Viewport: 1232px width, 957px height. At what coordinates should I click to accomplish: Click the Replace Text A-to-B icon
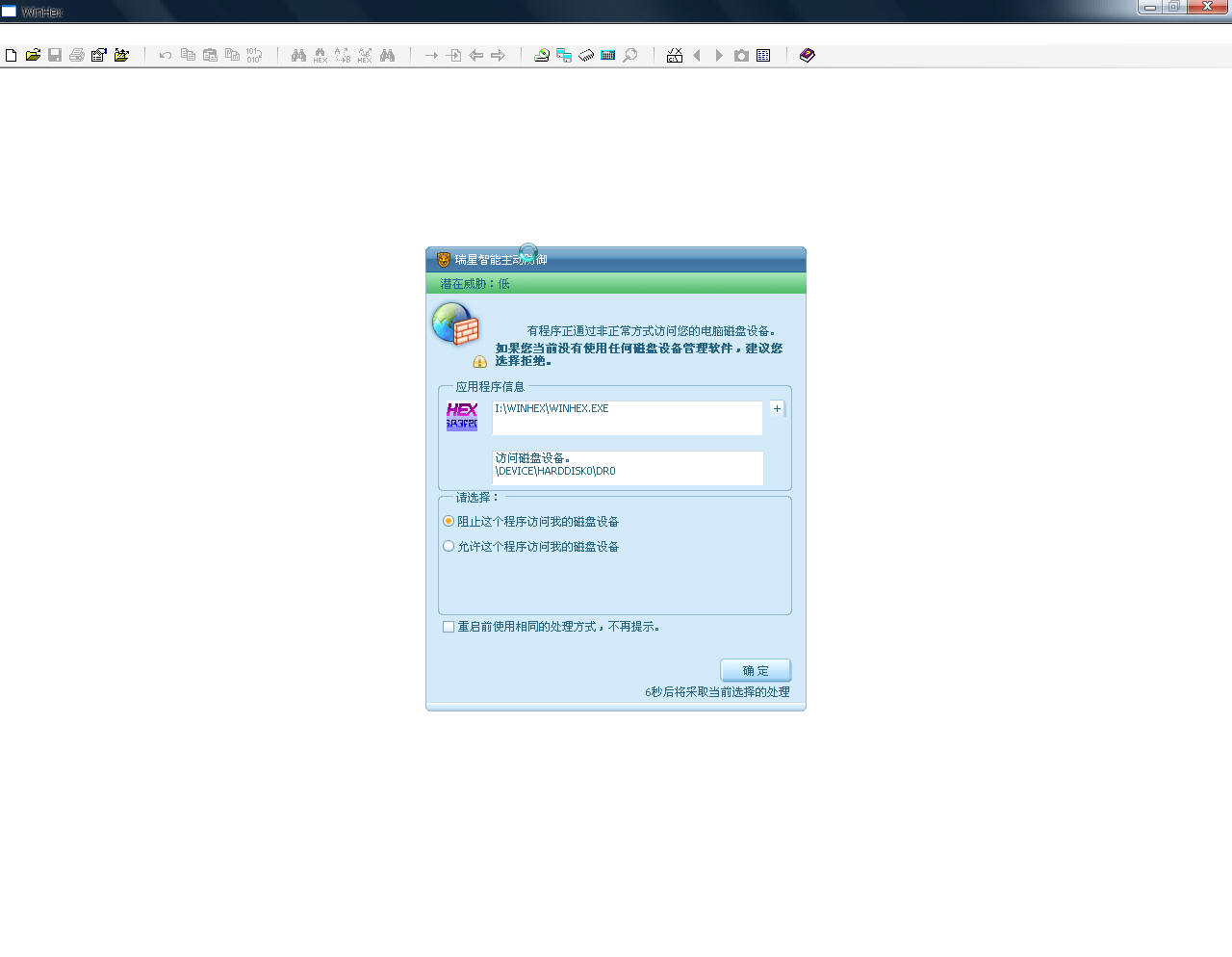[343, 56]
